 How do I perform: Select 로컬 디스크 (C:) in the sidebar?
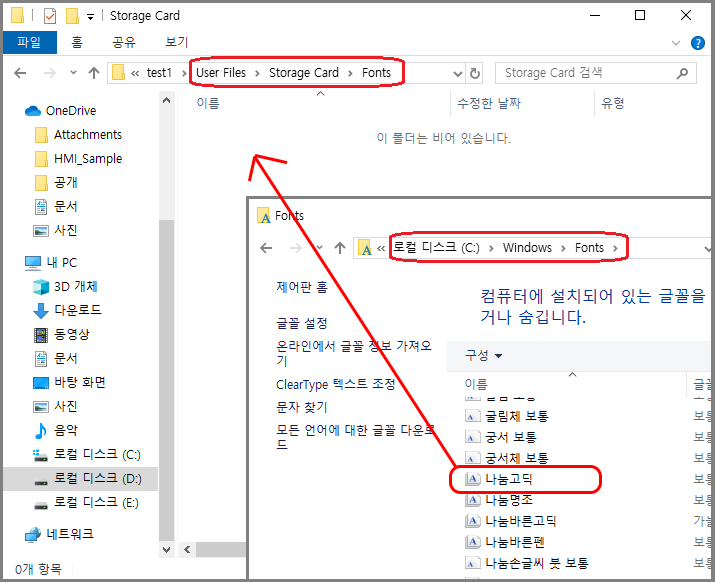87,454
